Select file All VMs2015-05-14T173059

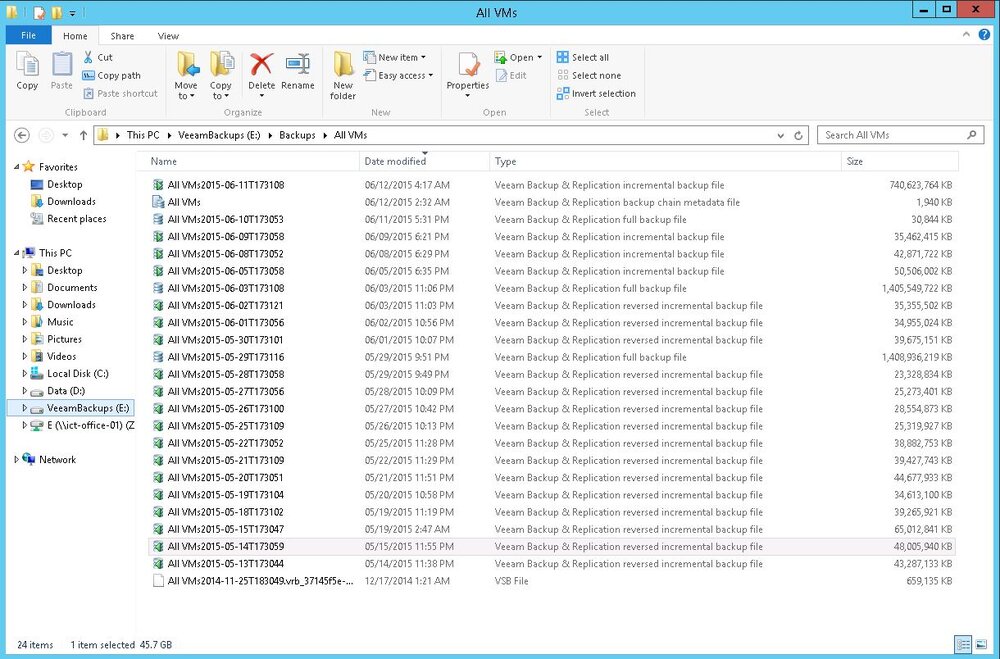(x=552, y=547)
